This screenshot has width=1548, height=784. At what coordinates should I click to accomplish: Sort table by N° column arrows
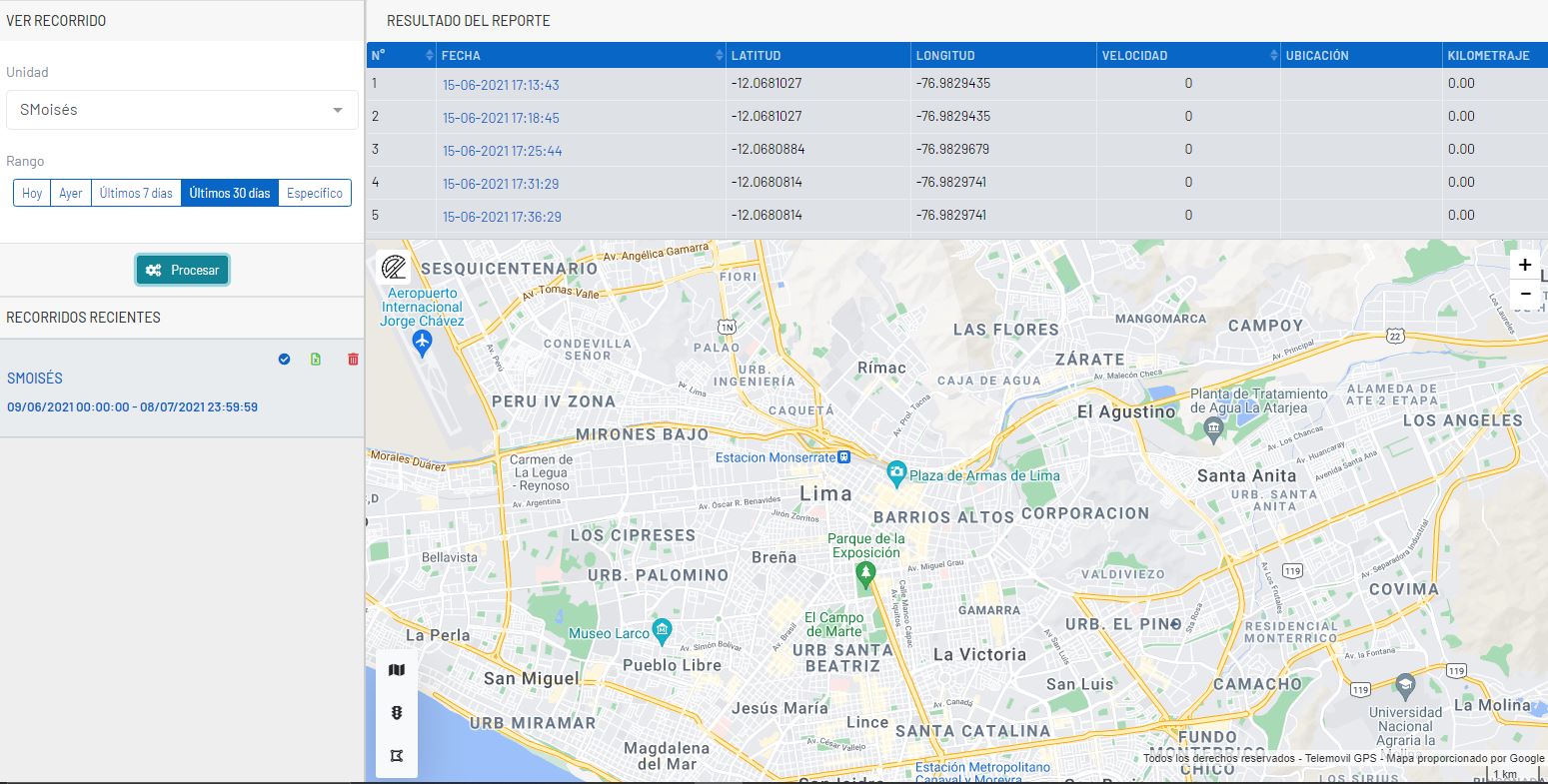(430, 55)
